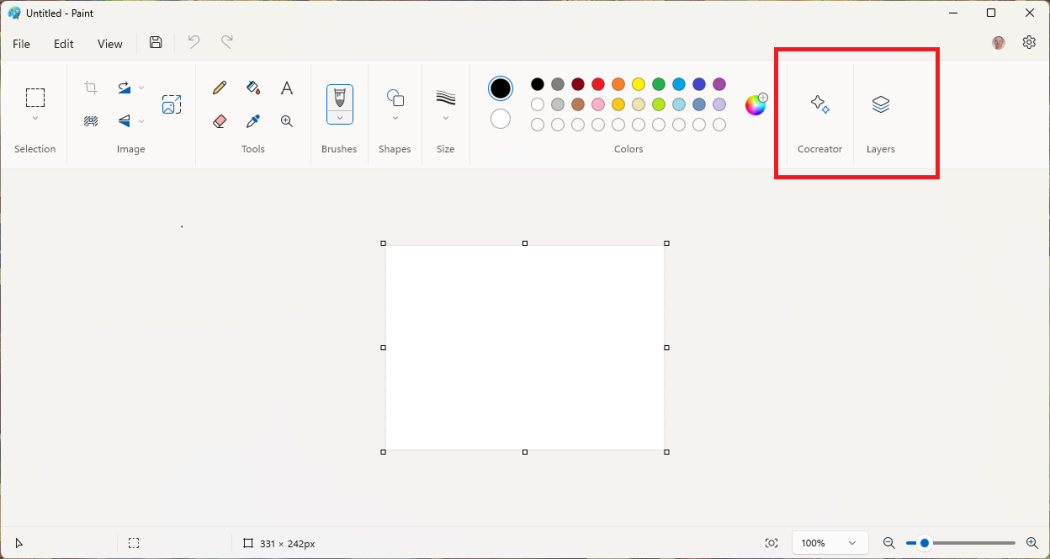1050x559 pixels.
Task: Select the Eraser tool
Action: click(x=220, y=121)
